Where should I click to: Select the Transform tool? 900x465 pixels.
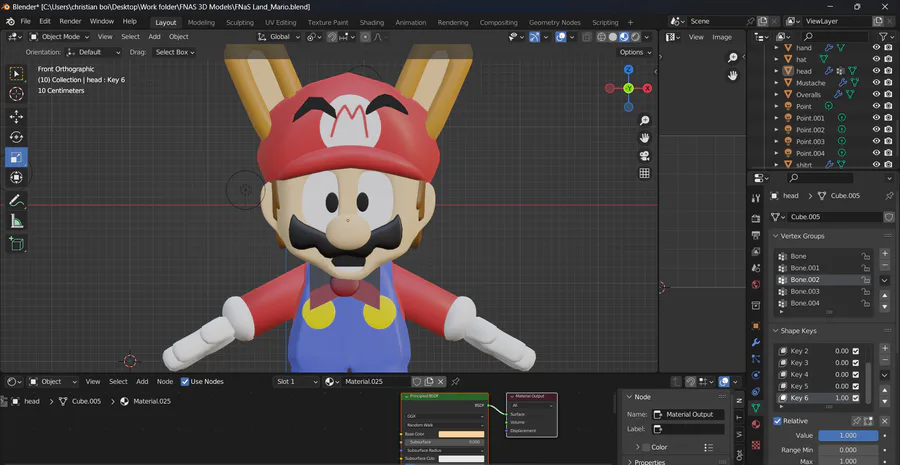click(x=16, y=177)
